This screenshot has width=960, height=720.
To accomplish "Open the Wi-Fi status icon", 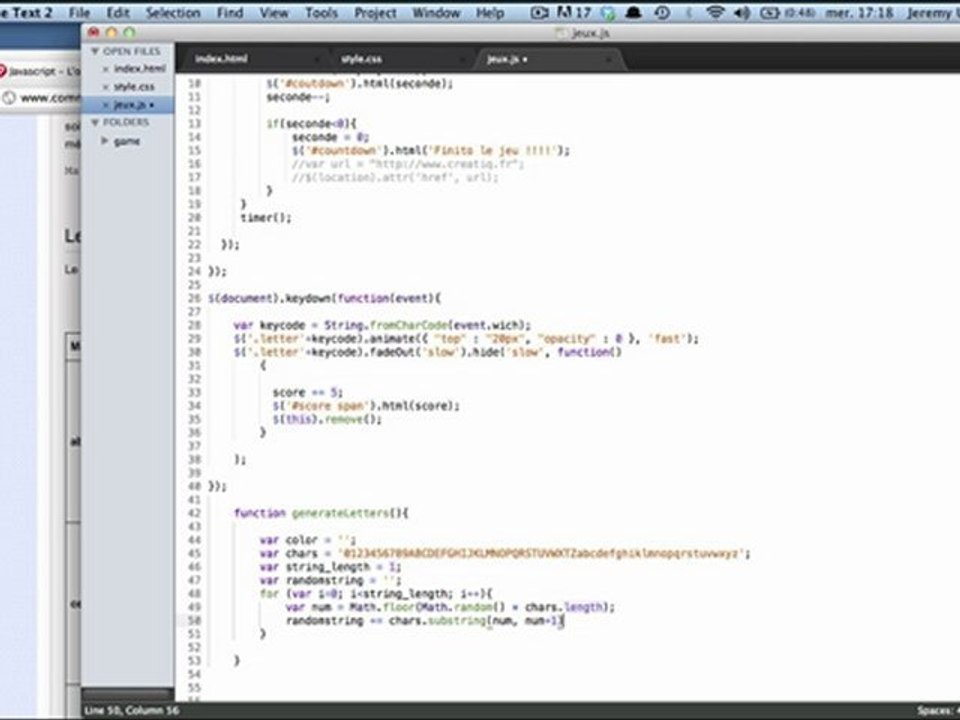I will point(715,12).
